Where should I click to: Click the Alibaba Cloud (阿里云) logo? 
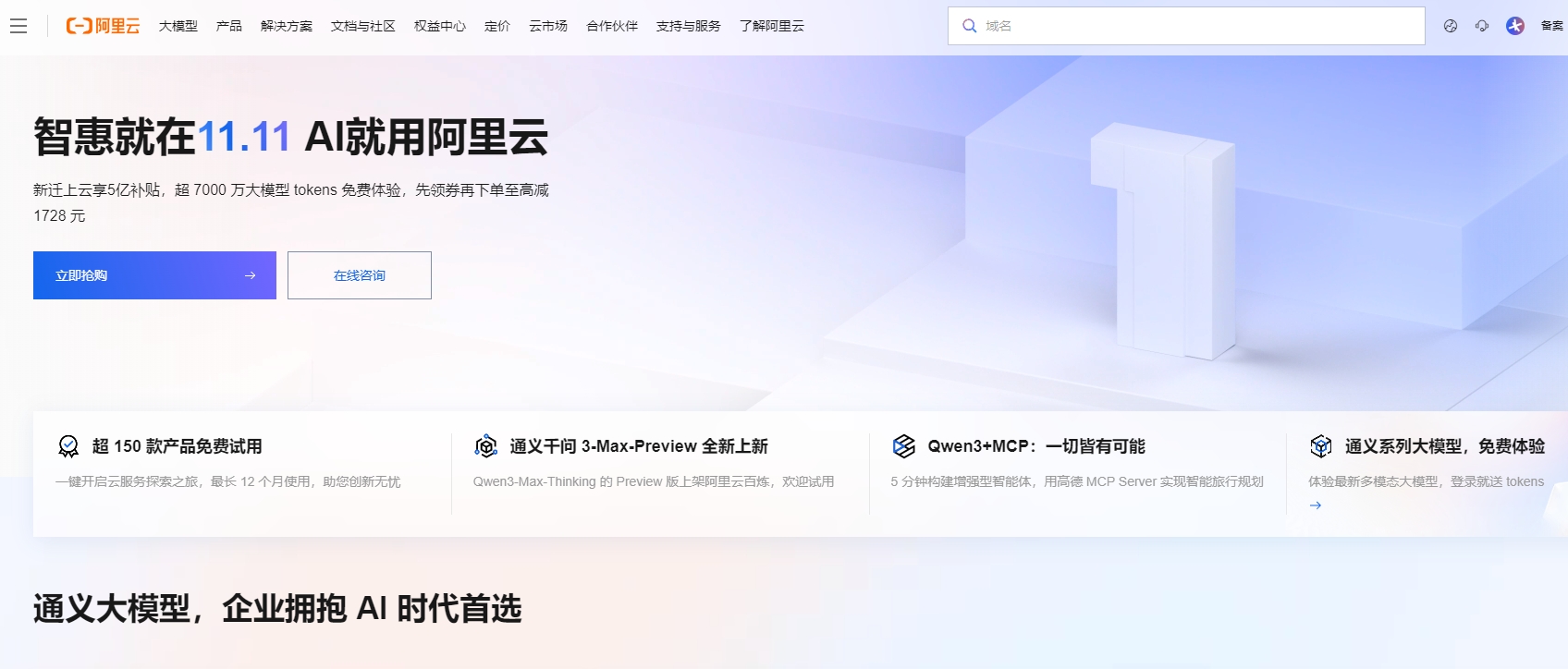103,26
